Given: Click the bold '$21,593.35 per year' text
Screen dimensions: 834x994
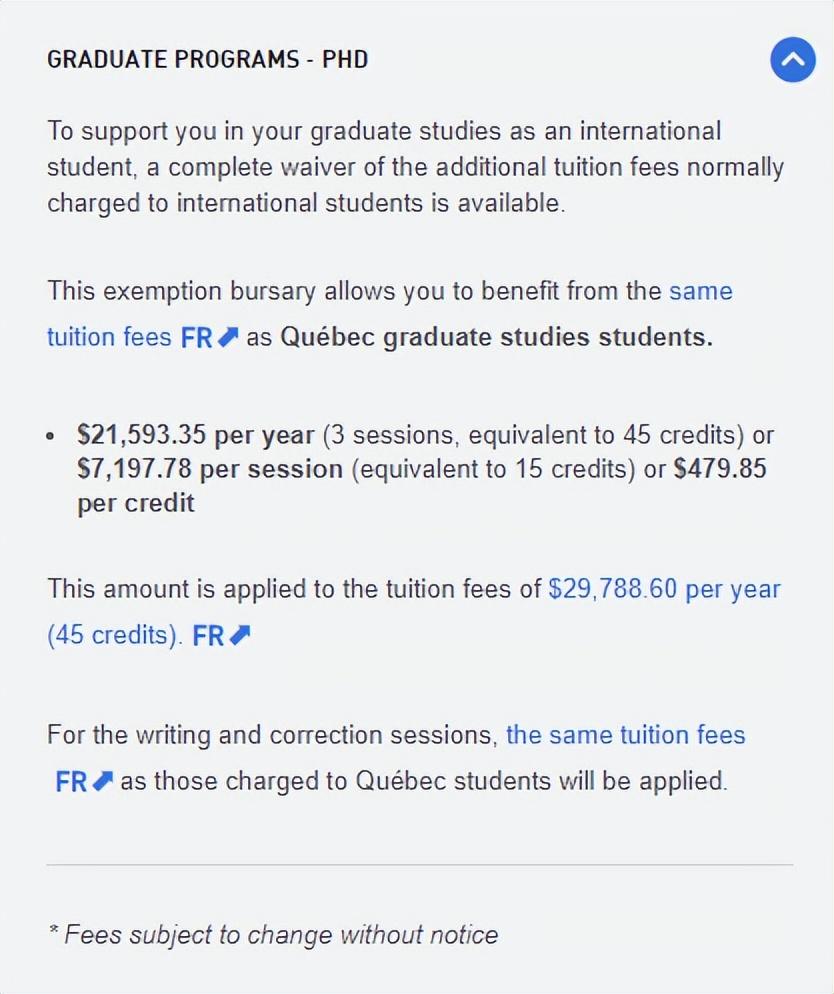Looking at the screenshot, I should [x=195, y=436].
